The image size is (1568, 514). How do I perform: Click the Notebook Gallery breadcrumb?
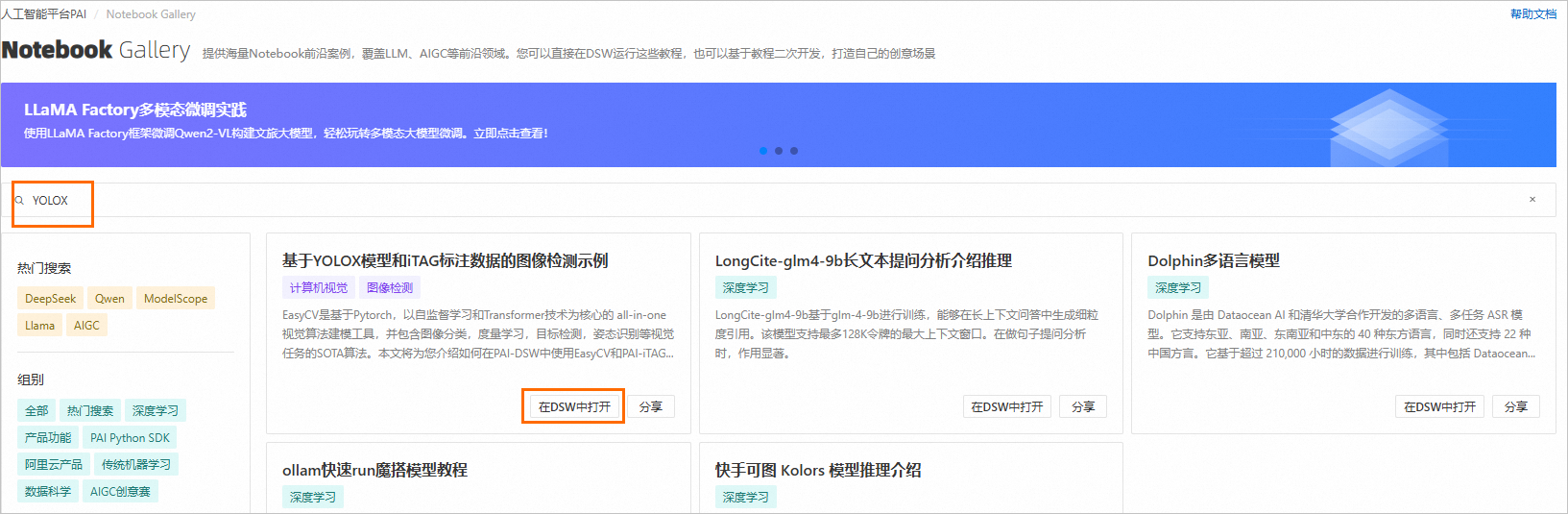click(x=151, y=14)
